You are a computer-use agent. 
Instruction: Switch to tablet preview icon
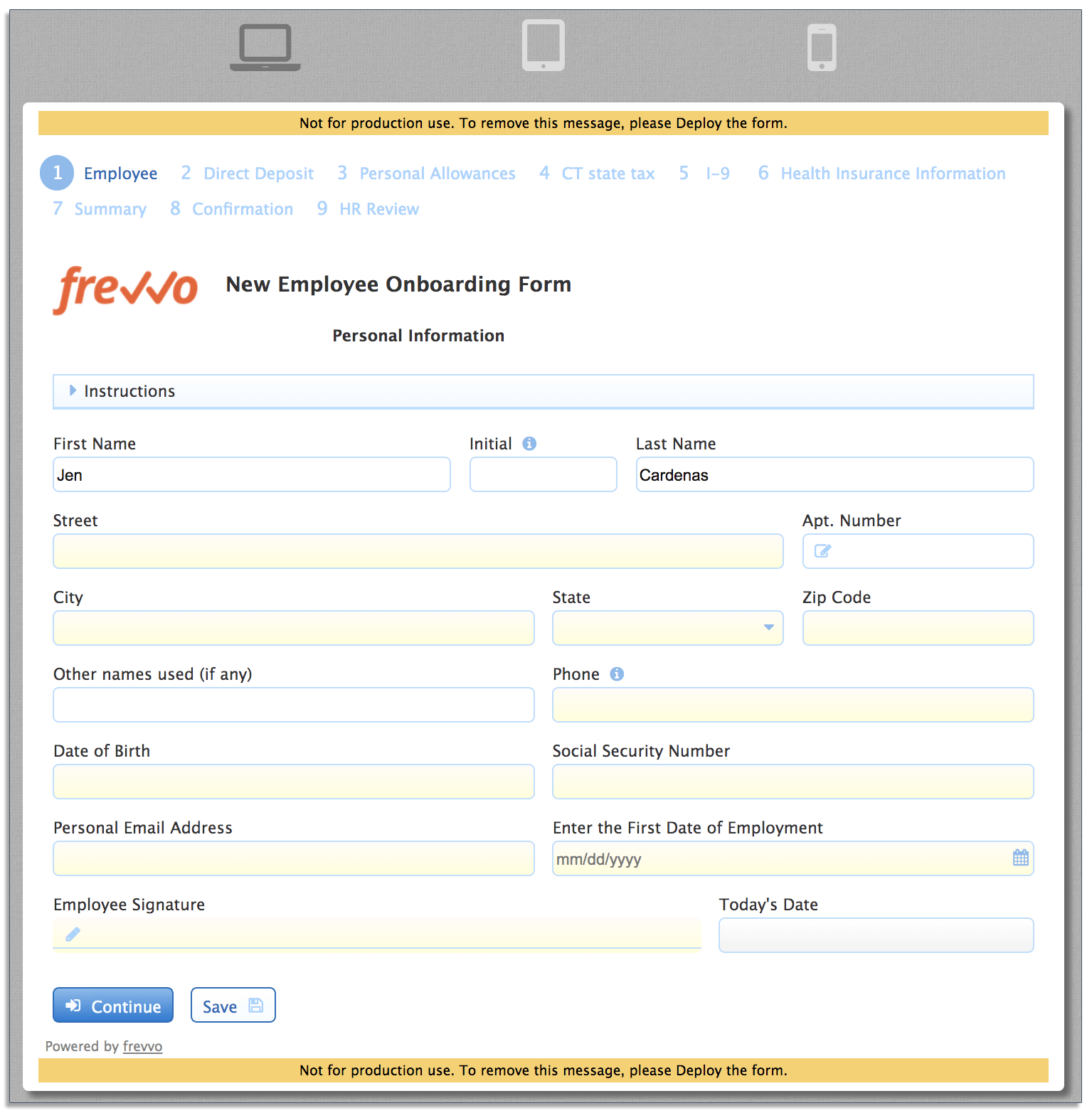pos(544,46)
